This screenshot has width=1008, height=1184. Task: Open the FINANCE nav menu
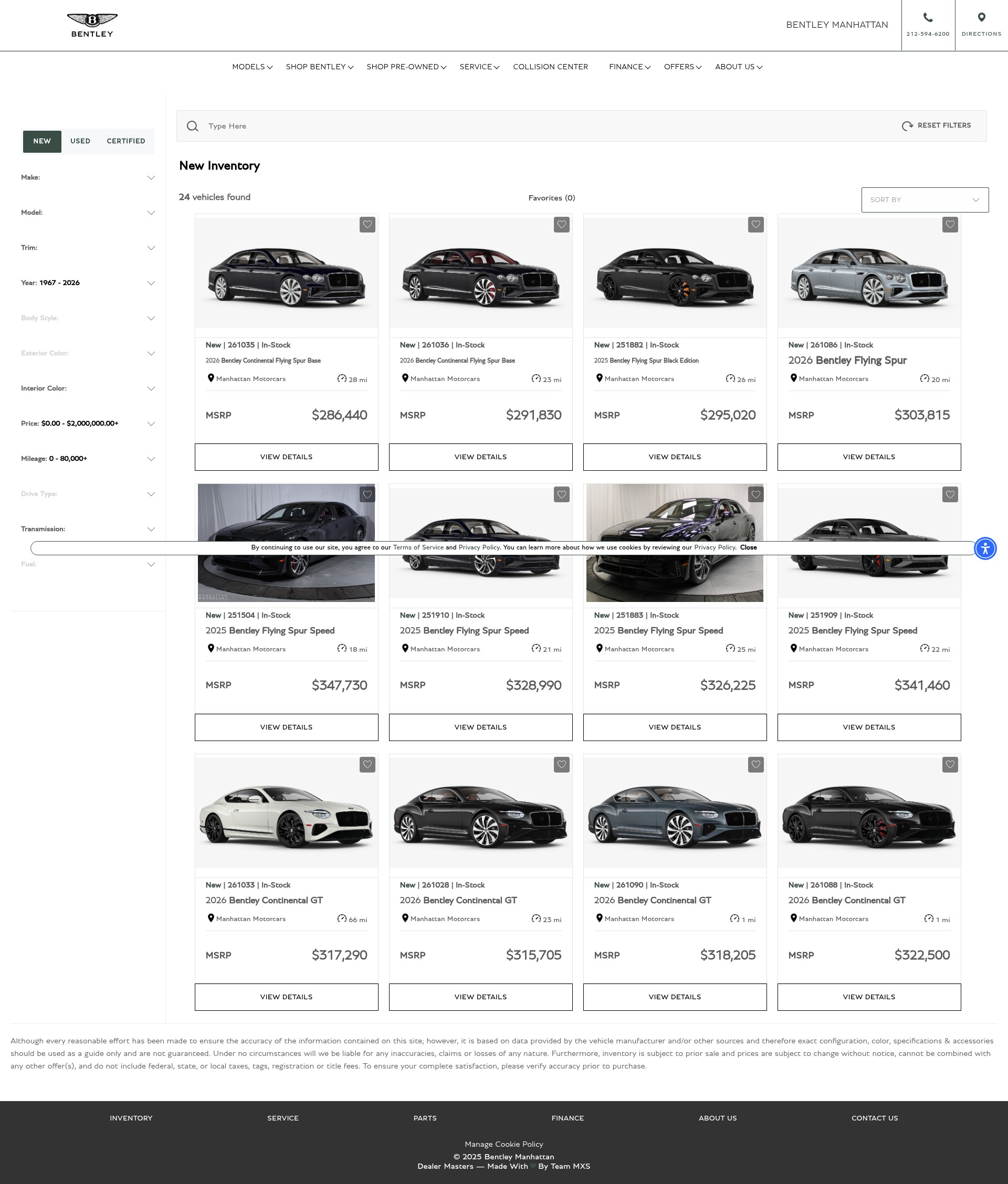click(x=629, y=67)
